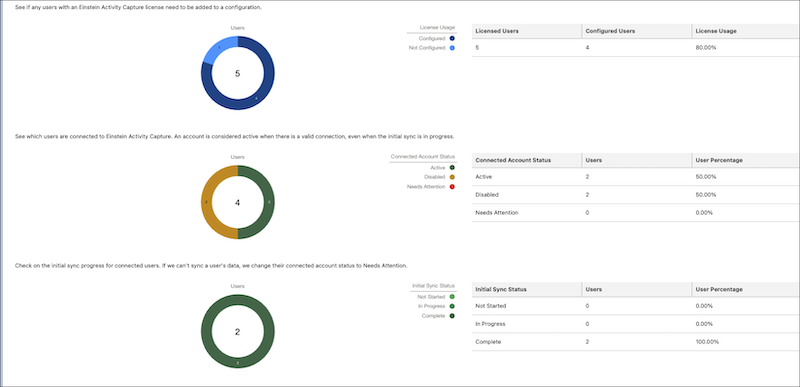Image resolution: width=800 pixels, height=387 pixels.
Task: Select the Disabled legend label
Action: [x=435, y=177]
